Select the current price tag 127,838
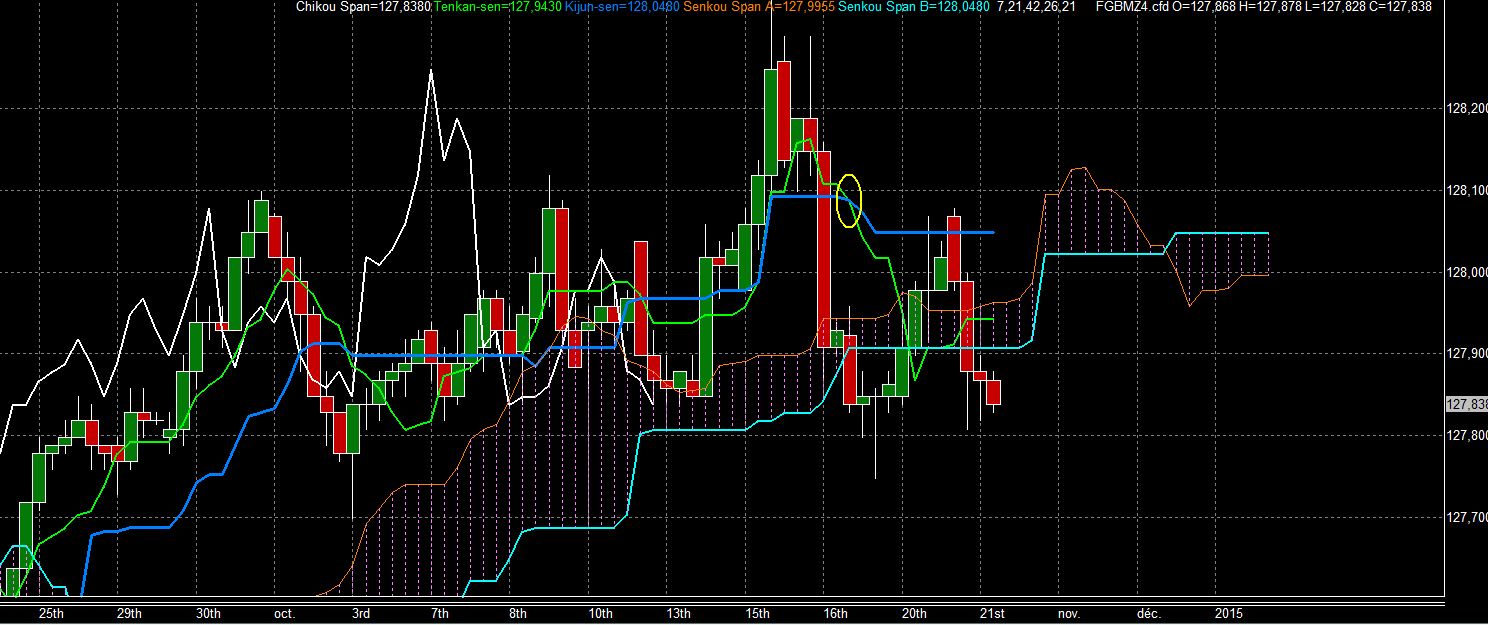The image size is (1488, 625). tap(1467, 404)
